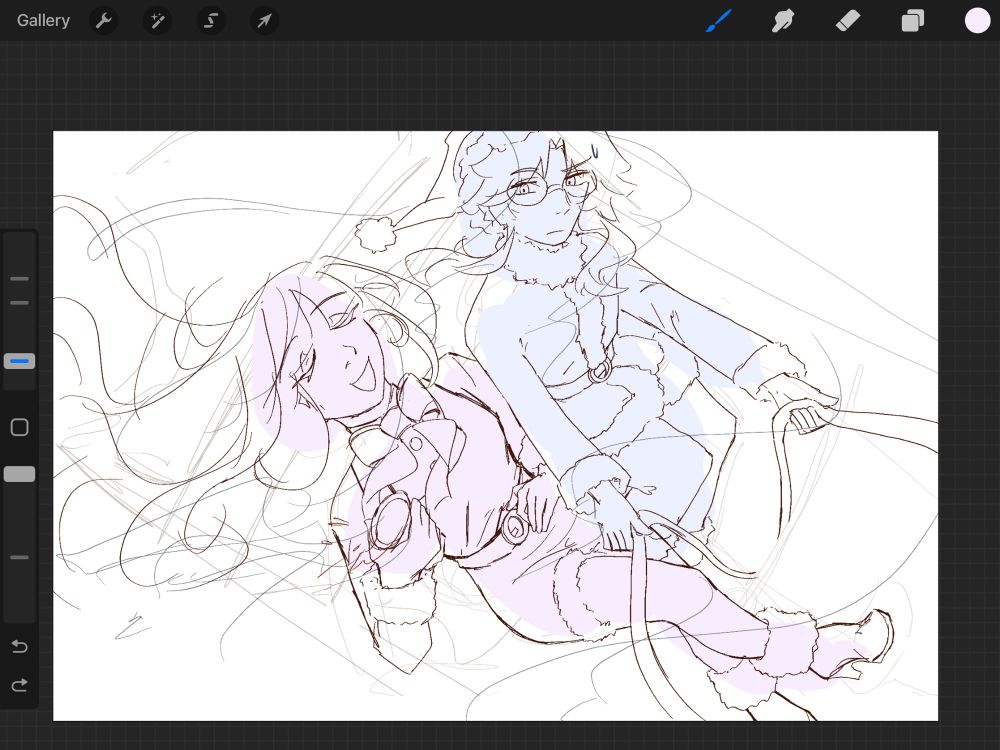Click the brush opacity slider handle
Viewport: 1000px width, 750px height.
click(x=19, y=474)
